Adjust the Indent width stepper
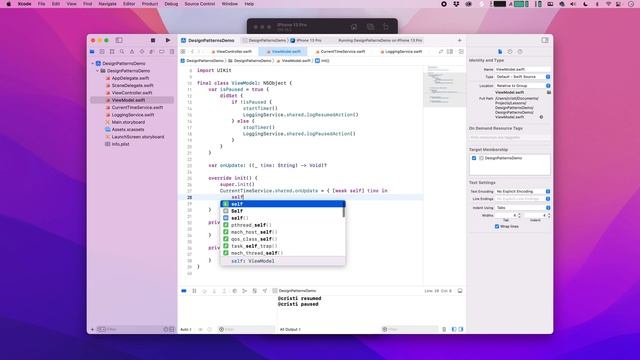The image size is (640, 360). [x=549, y=215]
